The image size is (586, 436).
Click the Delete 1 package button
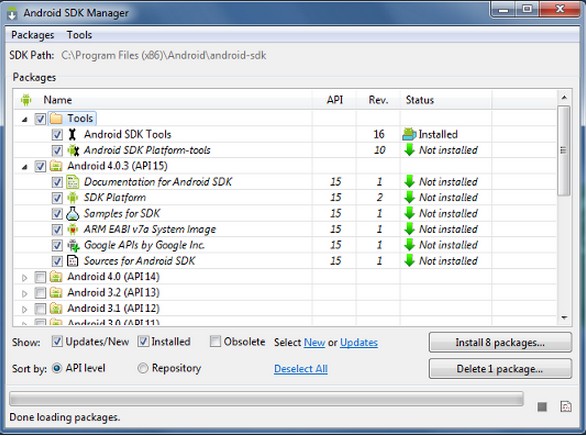click(x=500, y=369)
